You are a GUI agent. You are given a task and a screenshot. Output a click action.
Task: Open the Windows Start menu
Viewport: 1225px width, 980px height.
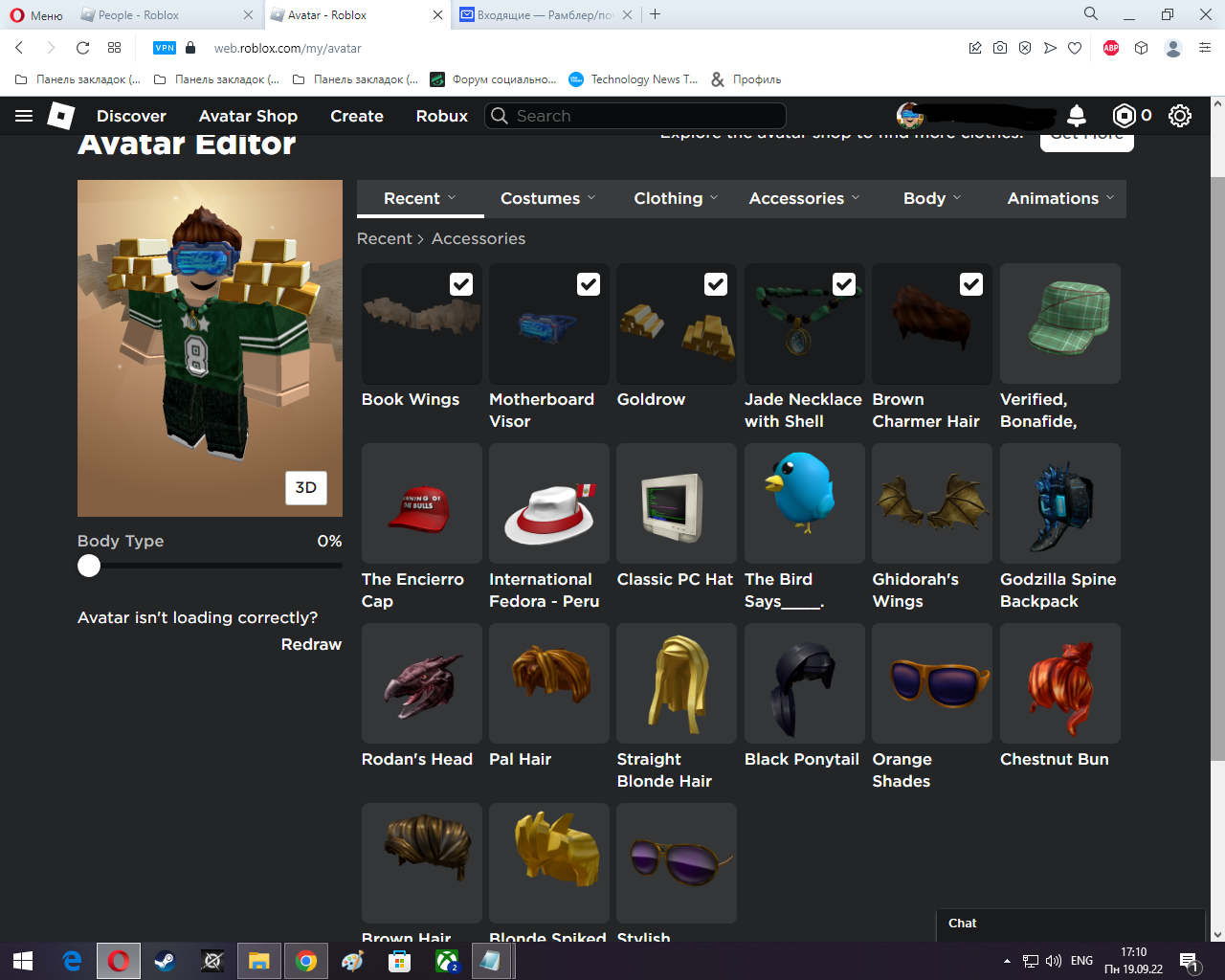[23, 961]
